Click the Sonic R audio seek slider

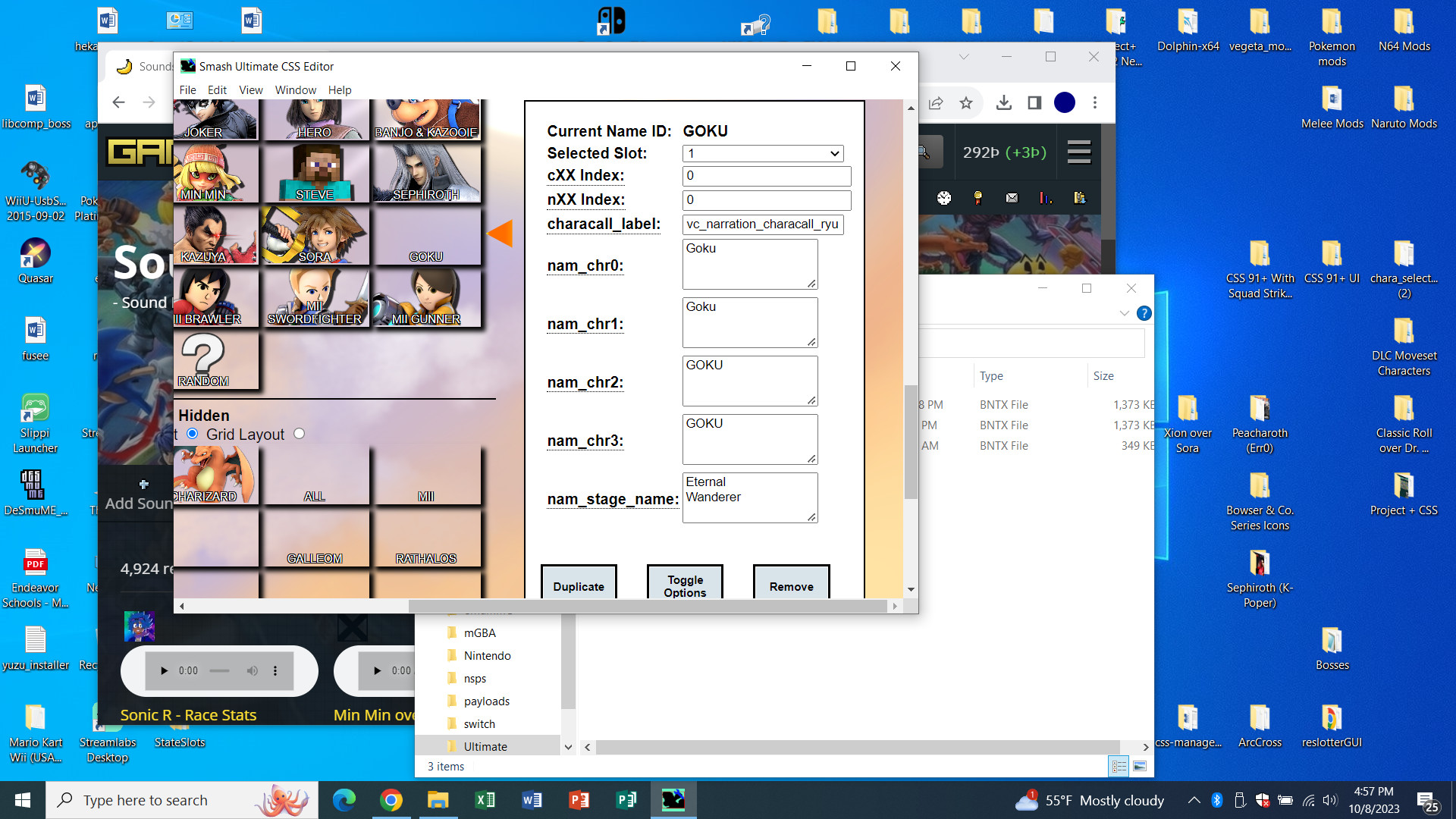coord(219,670)
